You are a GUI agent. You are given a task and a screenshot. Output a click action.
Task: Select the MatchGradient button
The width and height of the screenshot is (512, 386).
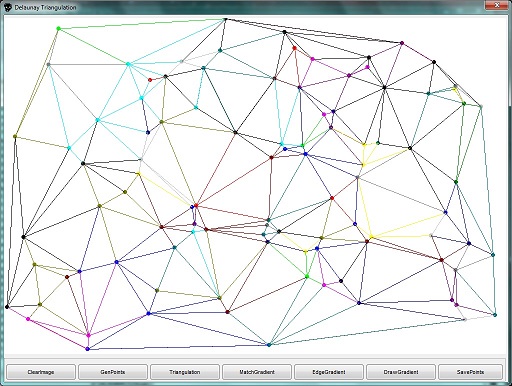[x=257, y=372]
